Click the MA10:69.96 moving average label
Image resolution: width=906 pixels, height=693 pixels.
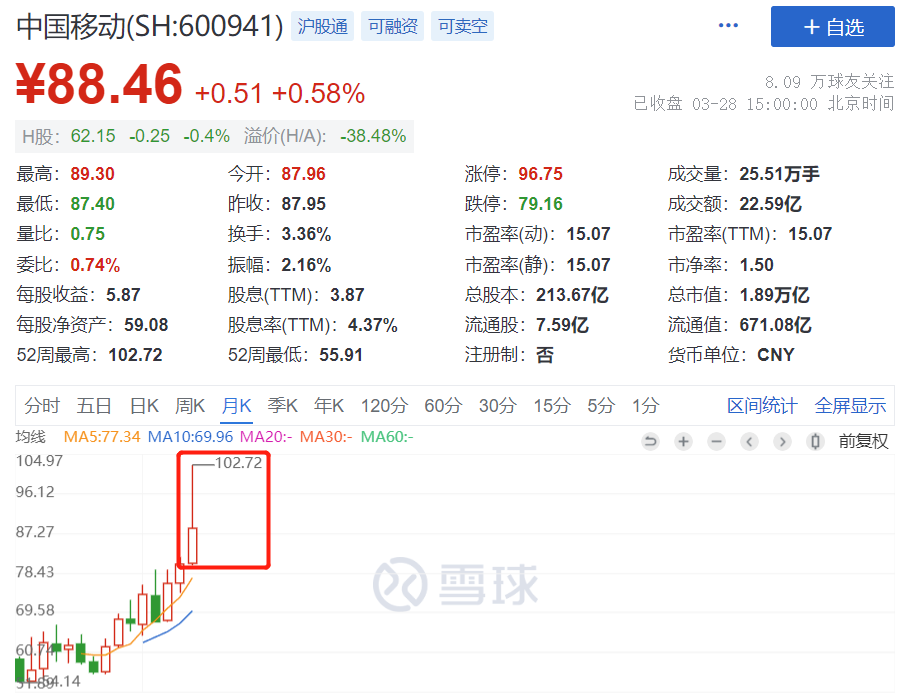click(190, 436)
